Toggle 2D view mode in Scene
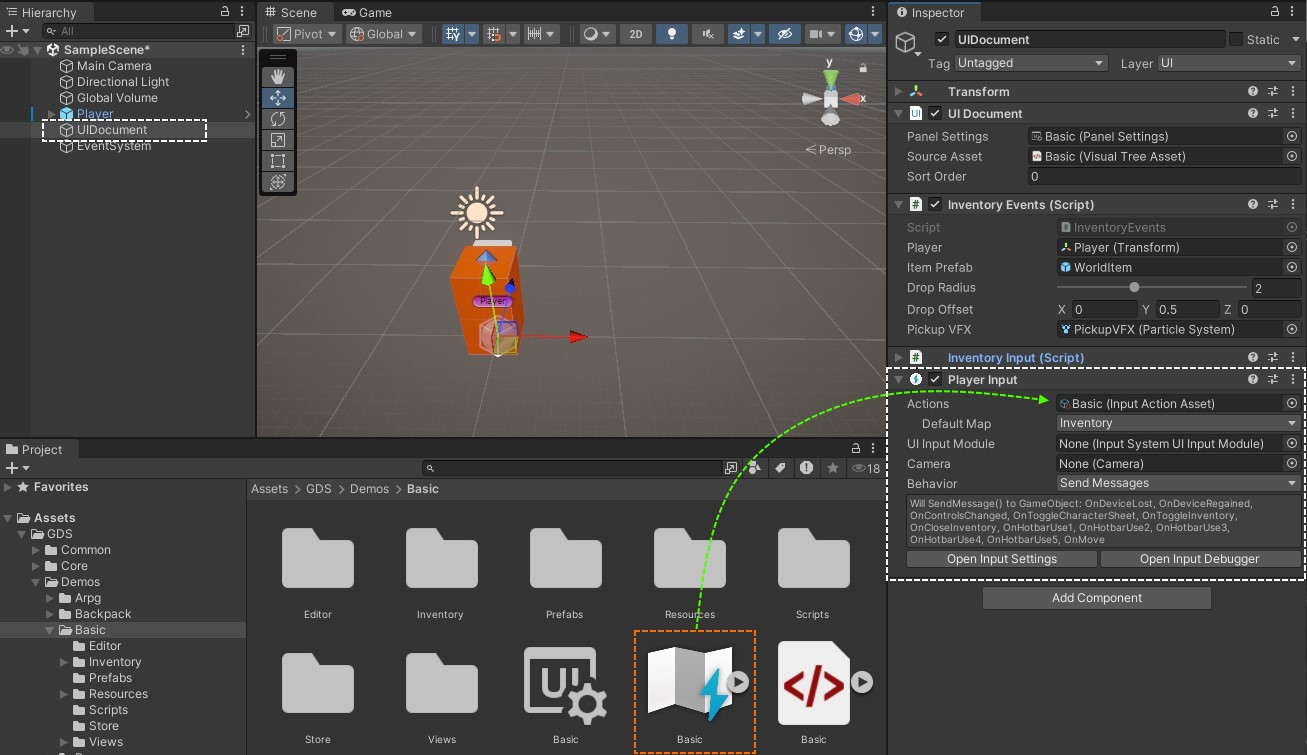Image resolution: width=1307 pixels, height=755 pixels. pyautogui.click(x=636, y=34)
